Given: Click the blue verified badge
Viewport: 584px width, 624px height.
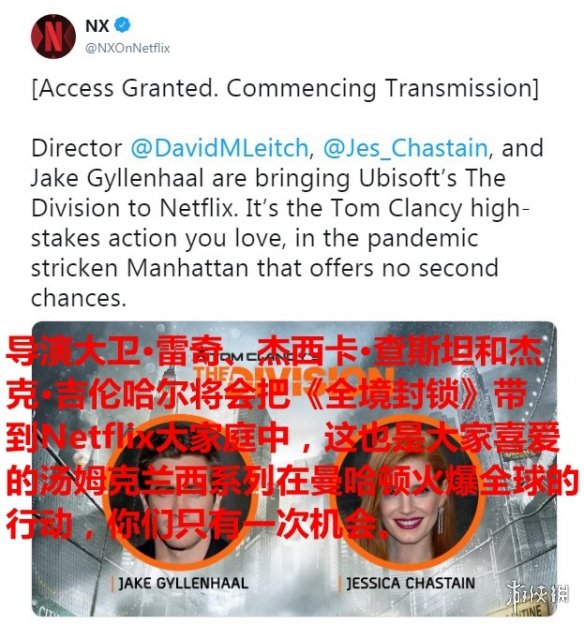Looking at the screenshot, I should pyautogui.click(x=122, y=25).
